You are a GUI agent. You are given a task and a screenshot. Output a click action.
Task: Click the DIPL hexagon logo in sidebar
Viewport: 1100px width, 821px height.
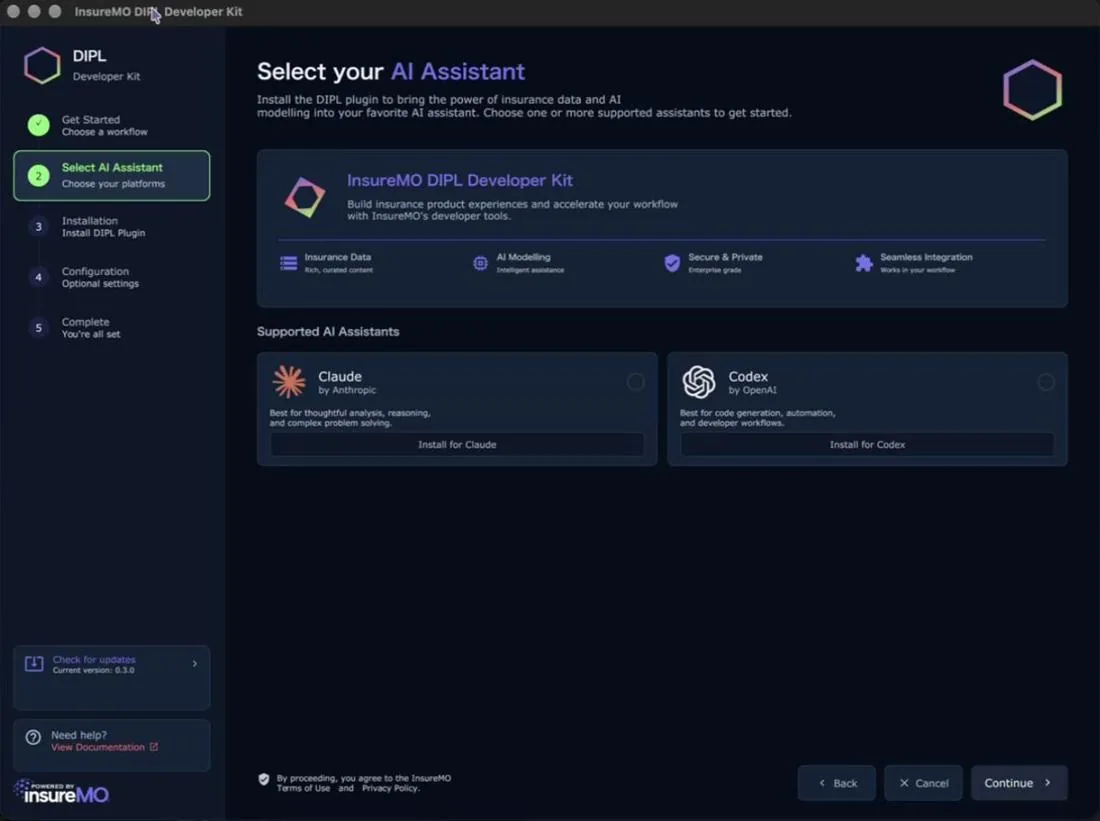point(42,65)
